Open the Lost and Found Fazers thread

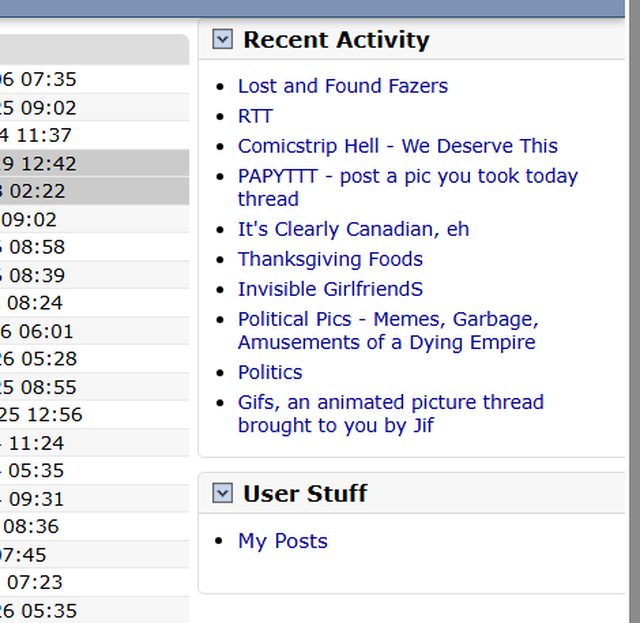[x=342, y=86]
